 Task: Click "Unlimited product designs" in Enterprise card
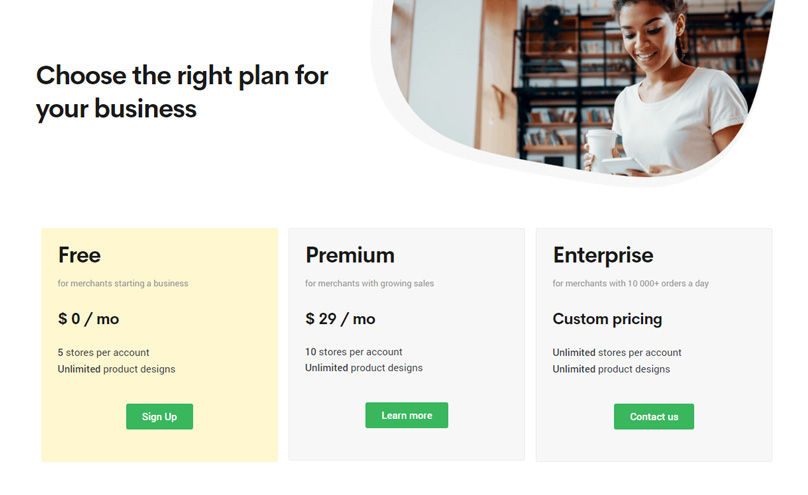tap(611, 370)
